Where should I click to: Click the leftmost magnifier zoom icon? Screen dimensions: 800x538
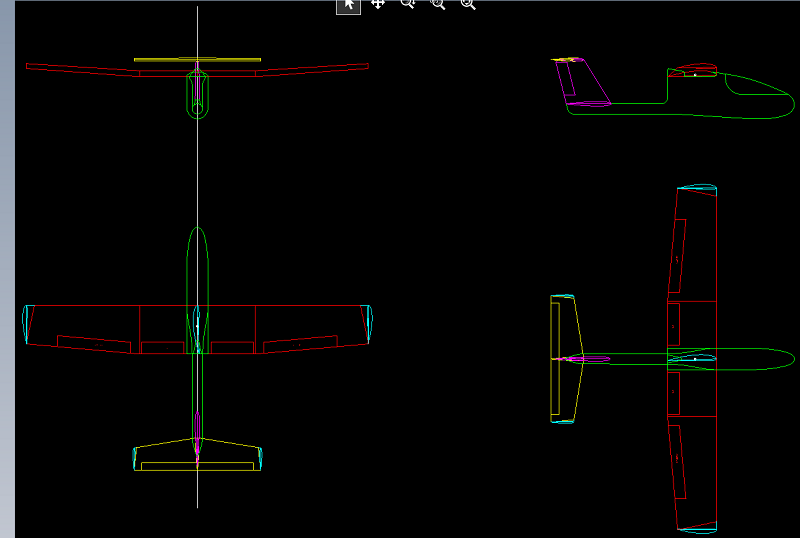click(408, 5)
